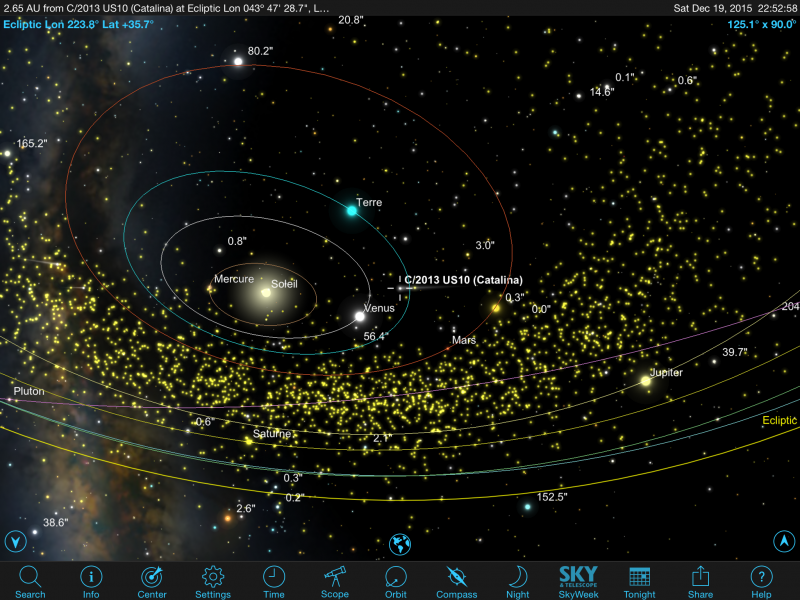
Task: Tap the yellow Ecliptic label
Action: tap(779, 420)
